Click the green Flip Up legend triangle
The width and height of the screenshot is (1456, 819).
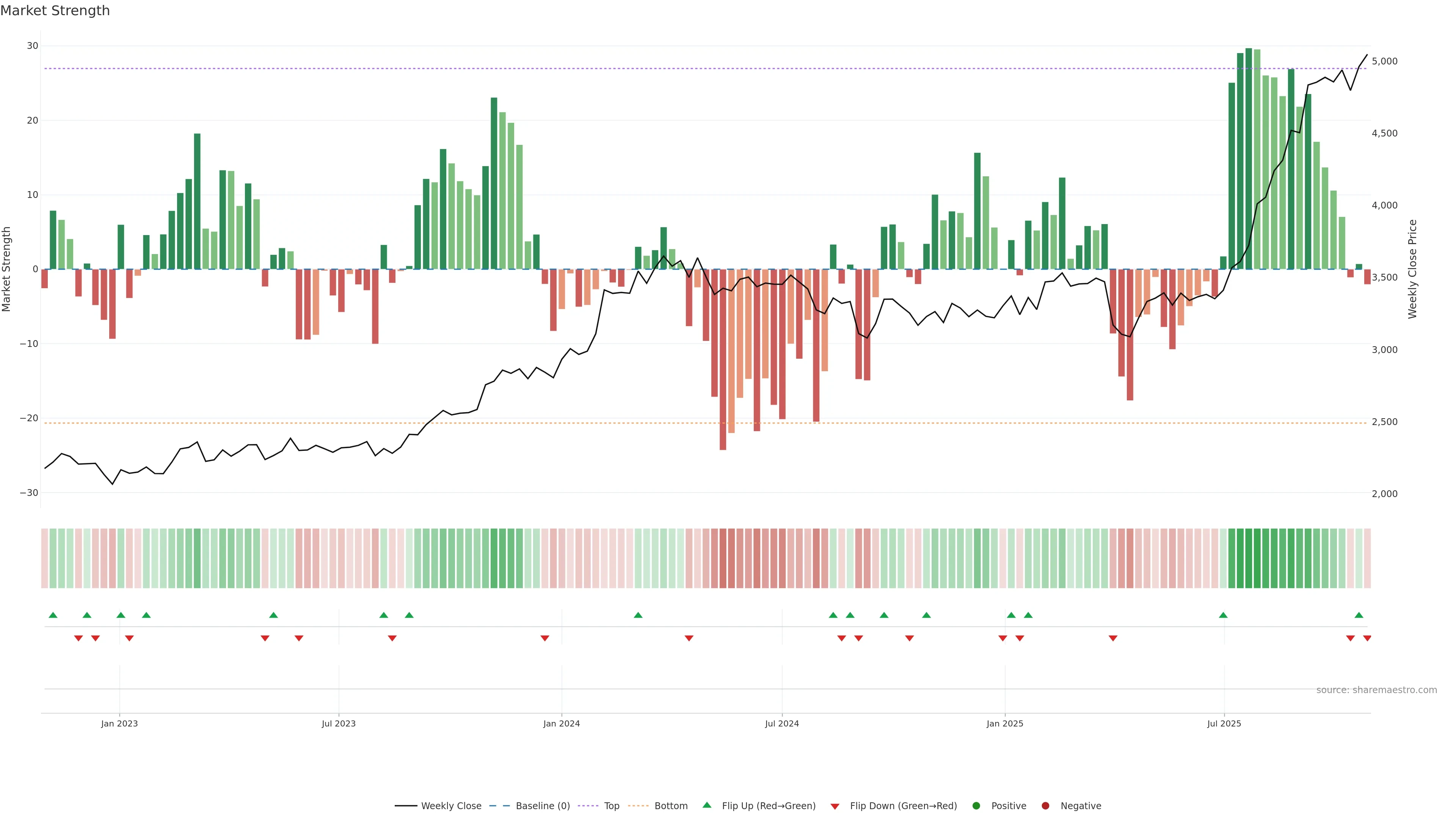point(706,805)
